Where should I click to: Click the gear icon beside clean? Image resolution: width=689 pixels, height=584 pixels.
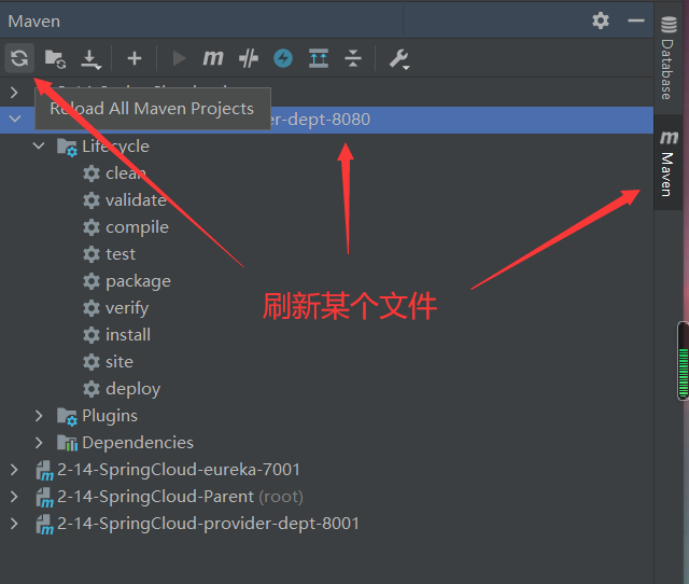(x=91, y=174)
